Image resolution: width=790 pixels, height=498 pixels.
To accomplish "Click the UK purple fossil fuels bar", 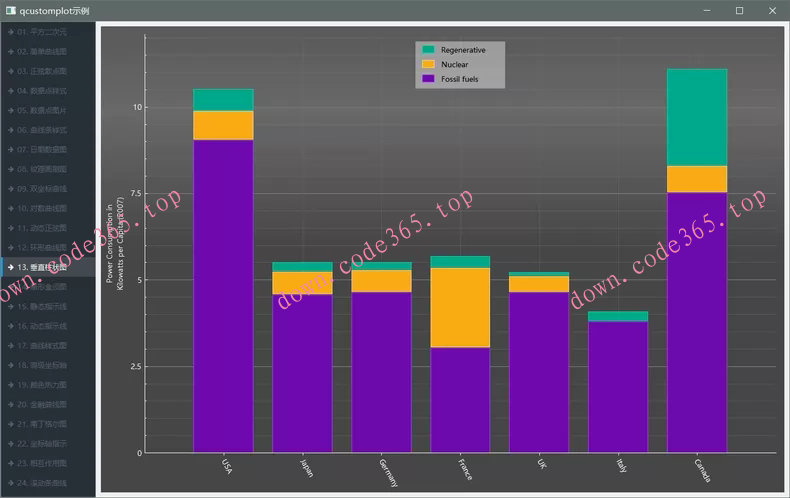I will tap(539, 372).
